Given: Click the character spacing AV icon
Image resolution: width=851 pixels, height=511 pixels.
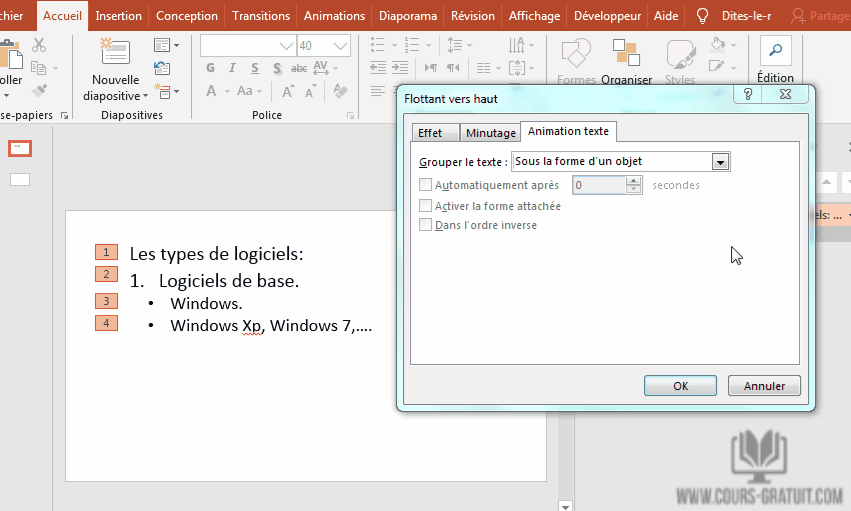Looking at the screenshot, I should click(x=321, y=67).
